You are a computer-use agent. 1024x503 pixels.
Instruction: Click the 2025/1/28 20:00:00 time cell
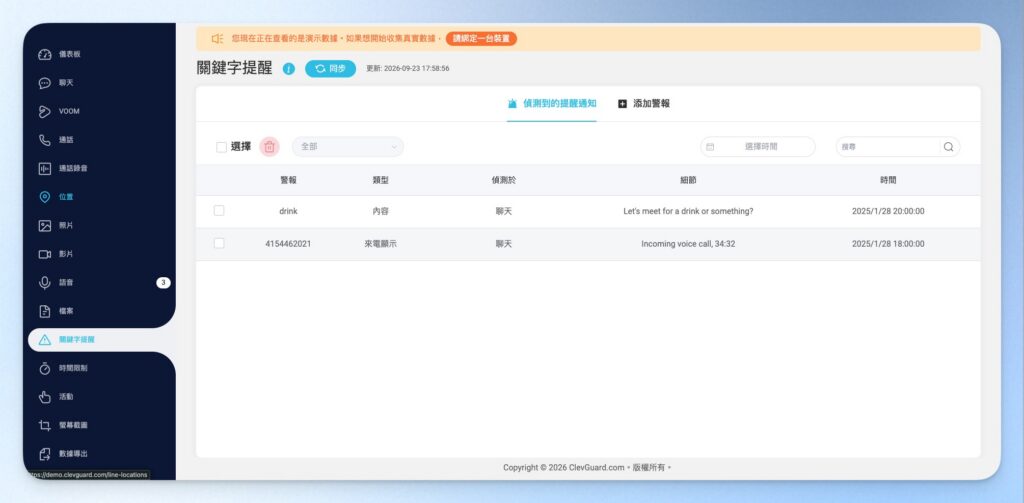888,212
